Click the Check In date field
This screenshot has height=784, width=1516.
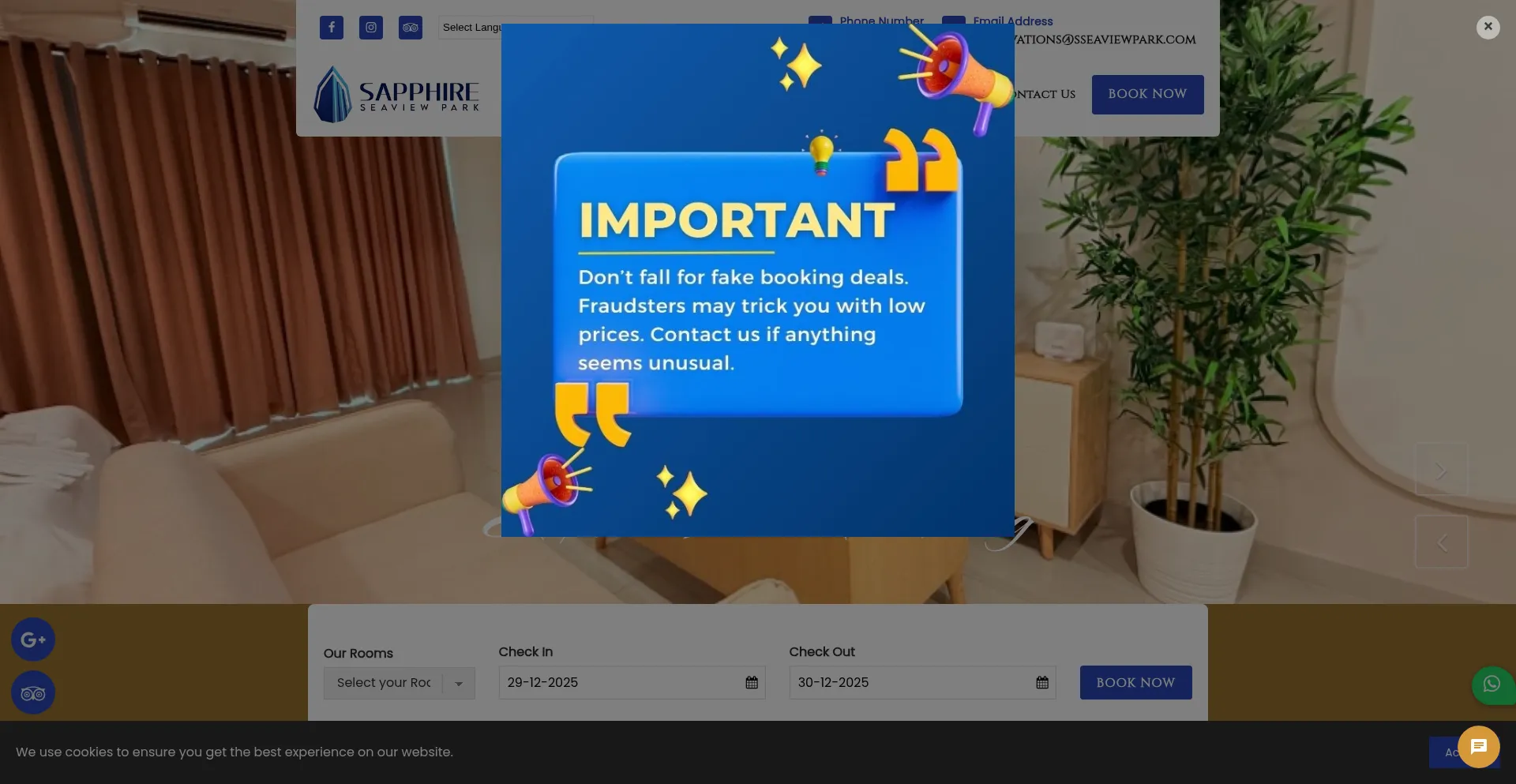coord(632,683)
